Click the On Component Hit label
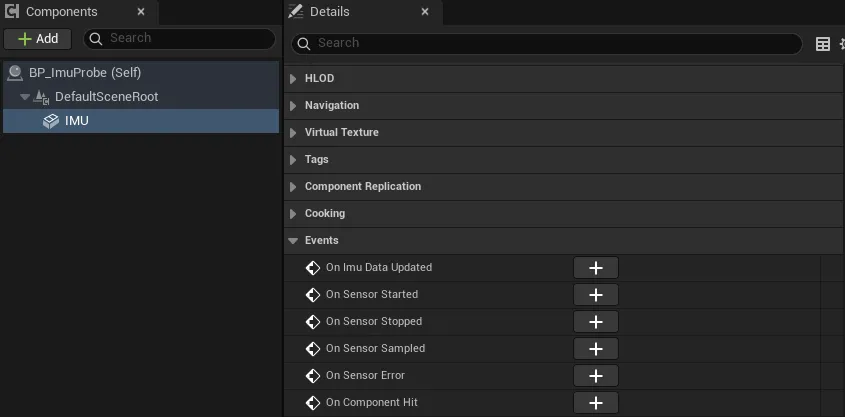The height and width of the screenshot is (417, 845). coord(371,402)
